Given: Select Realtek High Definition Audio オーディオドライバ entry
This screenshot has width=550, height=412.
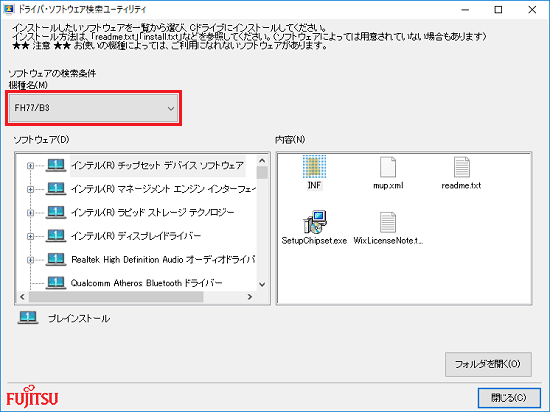Looking at the screenshot, I should click(163, 259).
